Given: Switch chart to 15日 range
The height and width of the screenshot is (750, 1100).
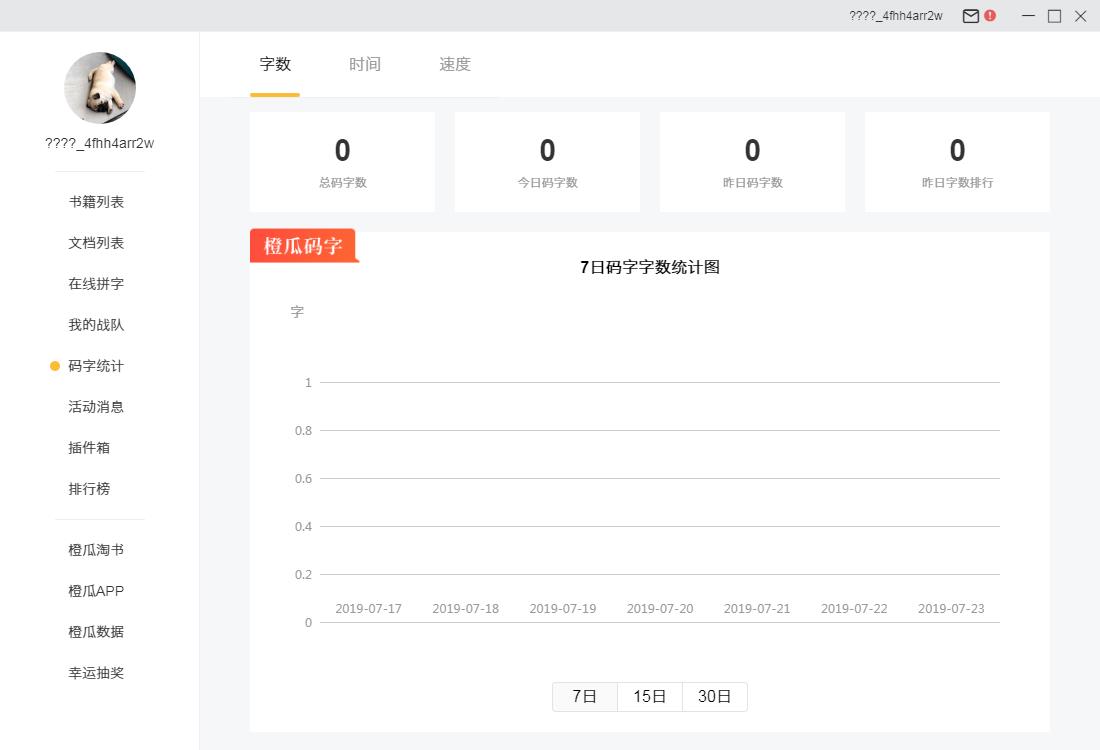Looking at the screenshot, I should point(650,697).
